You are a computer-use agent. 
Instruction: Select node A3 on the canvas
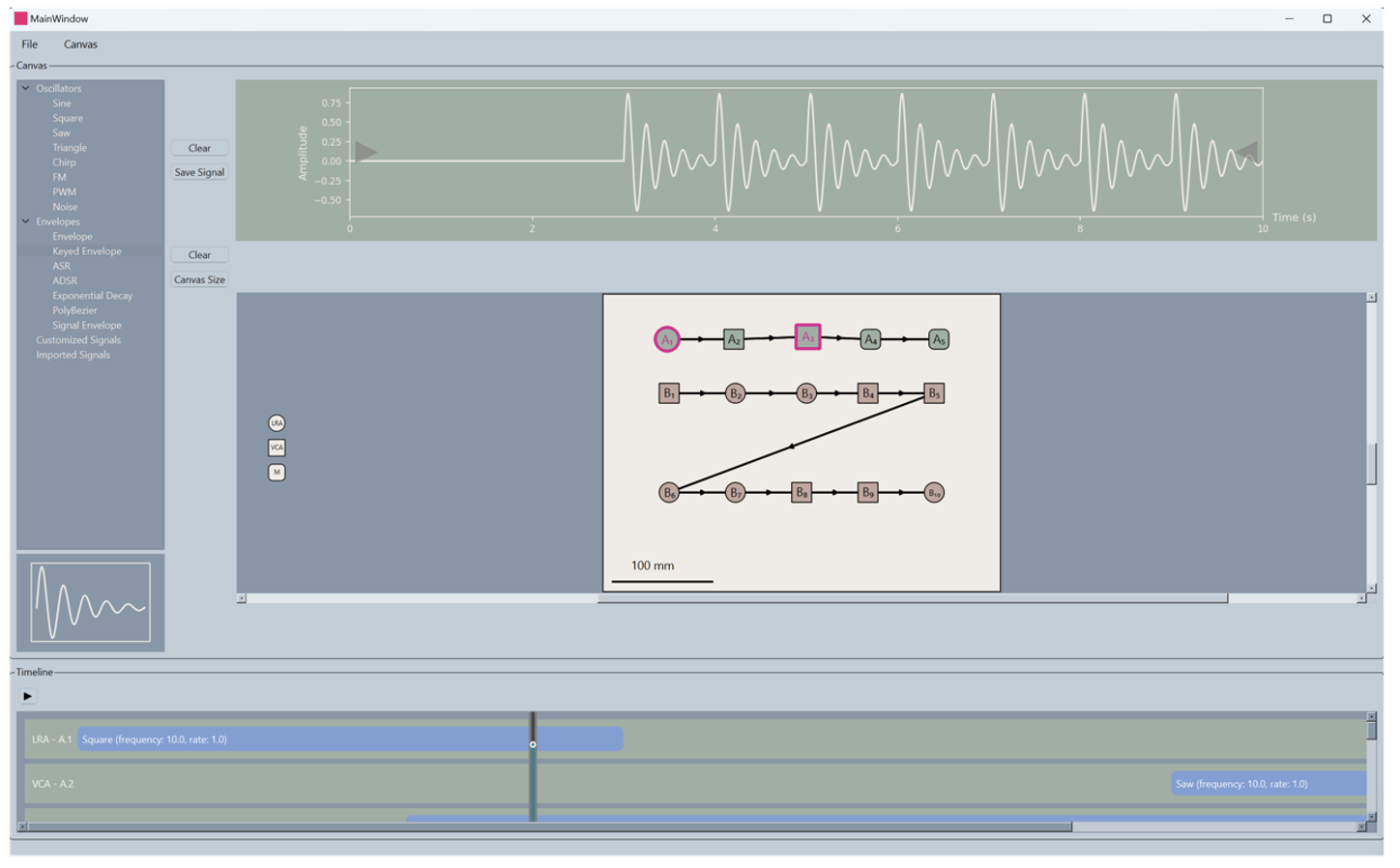tap(807, 339)
